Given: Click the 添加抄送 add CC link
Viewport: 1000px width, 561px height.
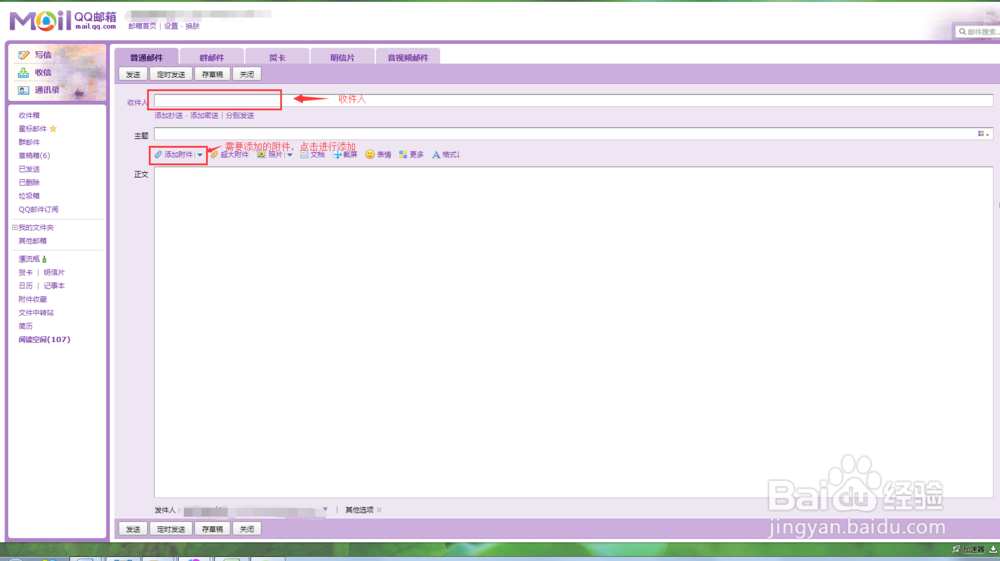Looking at the screenshot, I should click(x=168, y=115).
